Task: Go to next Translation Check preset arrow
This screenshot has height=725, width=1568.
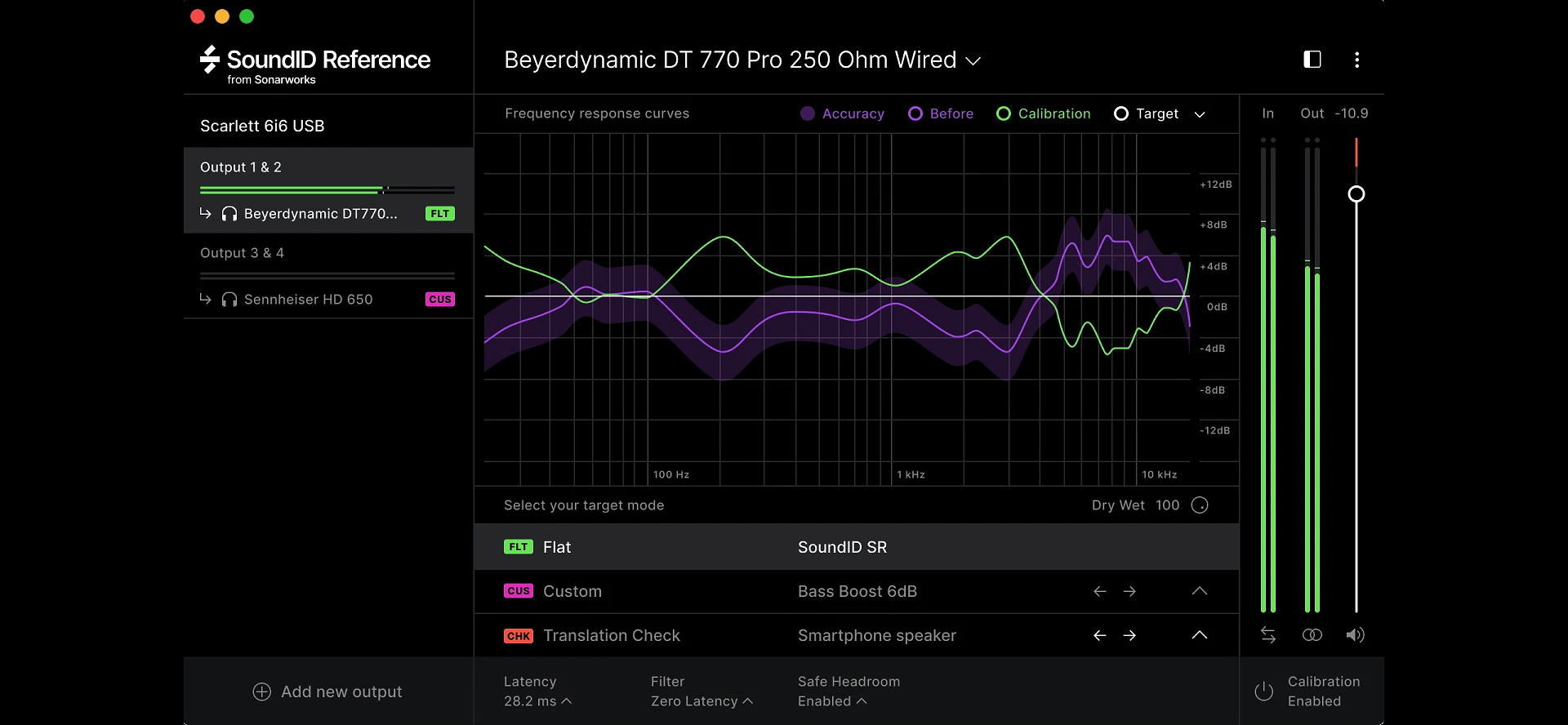Action: click(x=1129, y=635)
